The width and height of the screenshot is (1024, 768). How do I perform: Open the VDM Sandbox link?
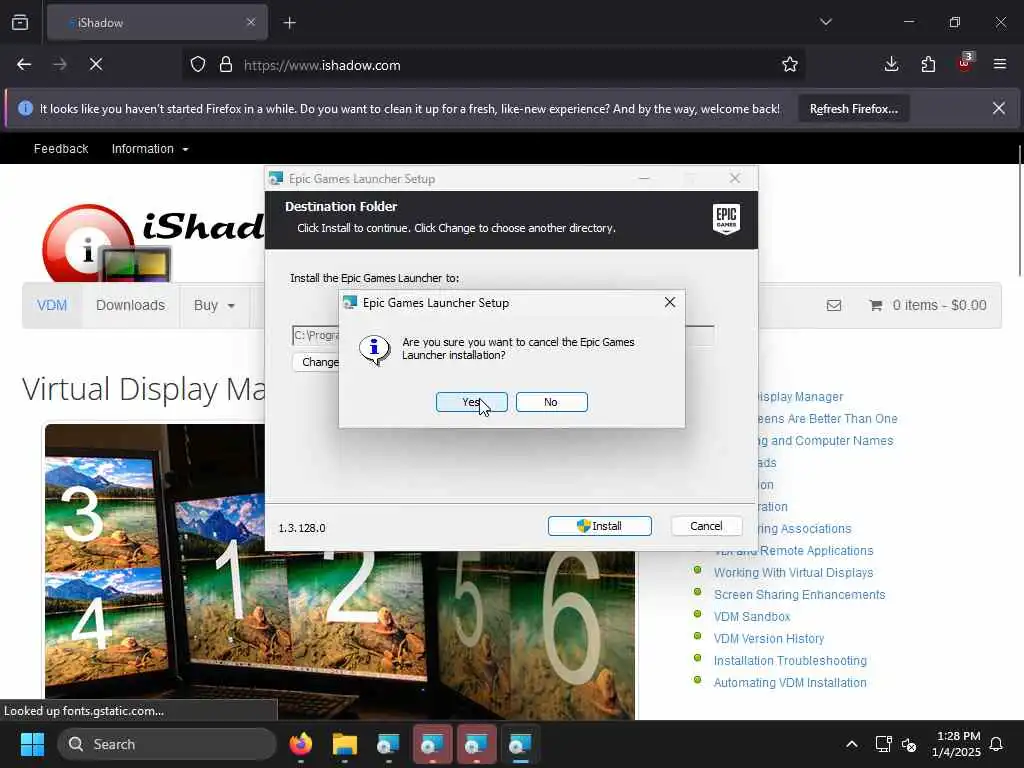pos(752,616)
